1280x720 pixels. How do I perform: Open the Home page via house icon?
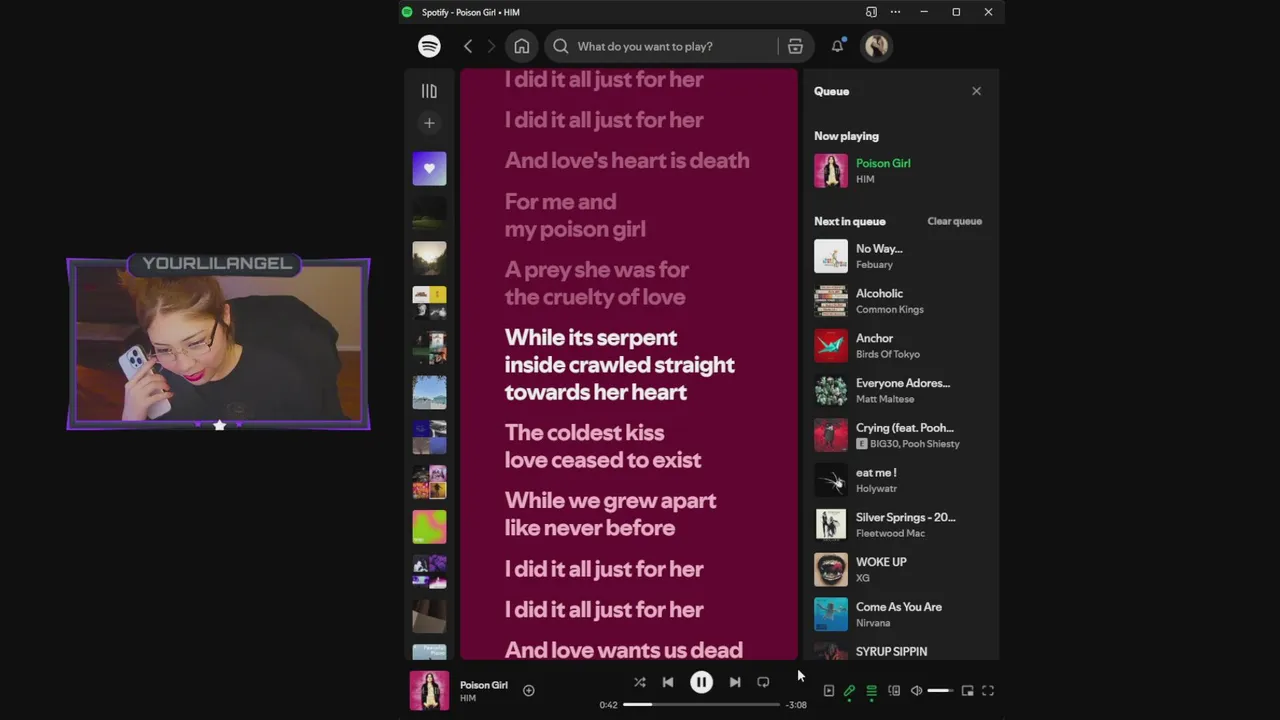click(522, 46)
